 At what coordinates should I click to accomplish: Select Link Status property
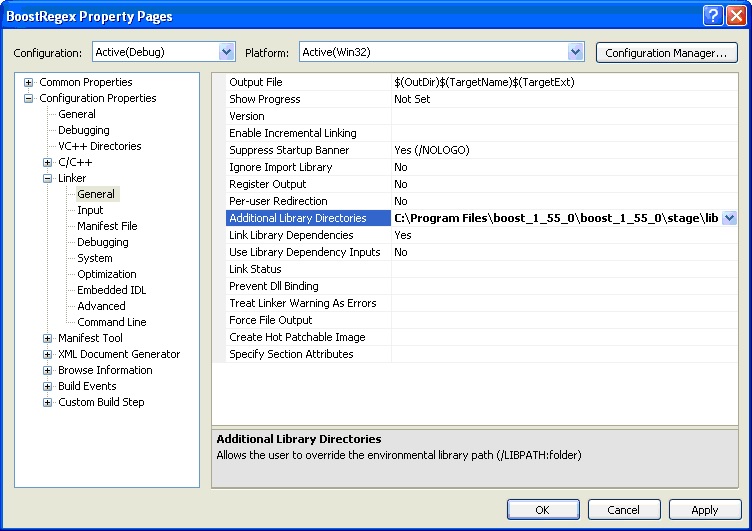point(308,269)
